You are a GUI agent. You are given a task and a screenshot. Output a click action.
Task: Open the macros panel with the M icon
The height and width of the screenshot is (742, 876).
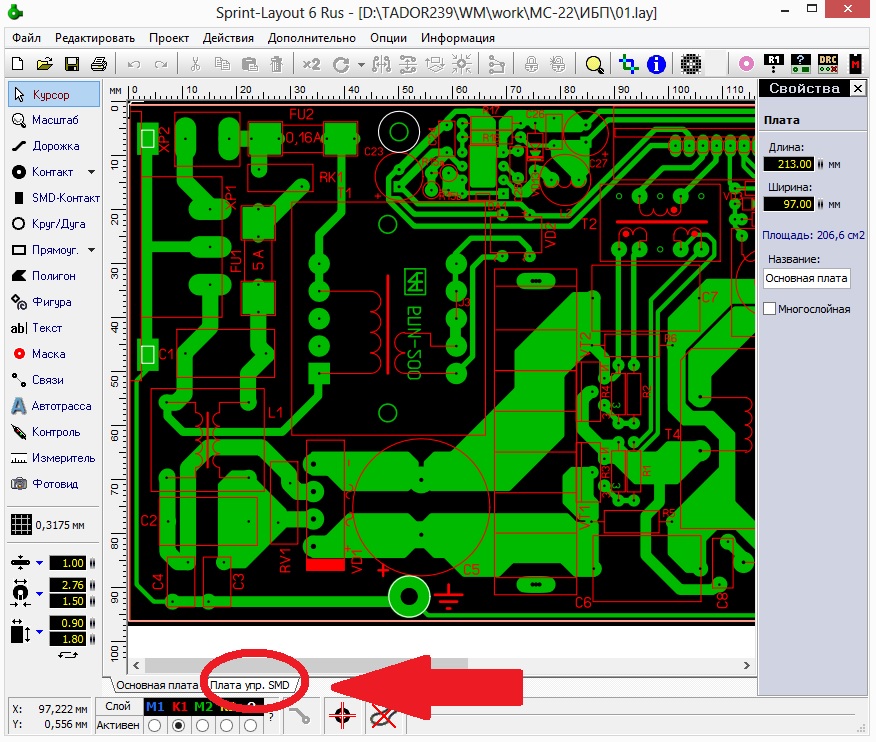click(856, 63)
